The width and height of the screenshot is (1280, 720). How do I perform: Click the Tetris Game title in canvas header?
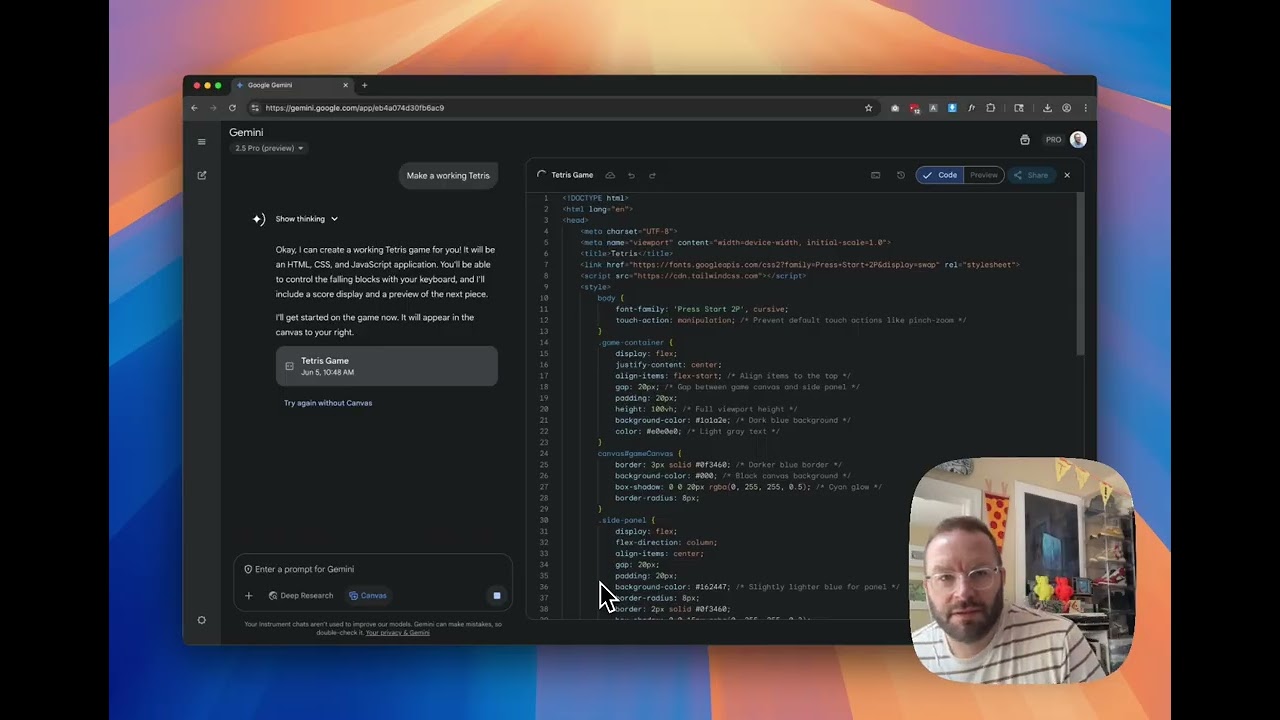click(572, 175)
